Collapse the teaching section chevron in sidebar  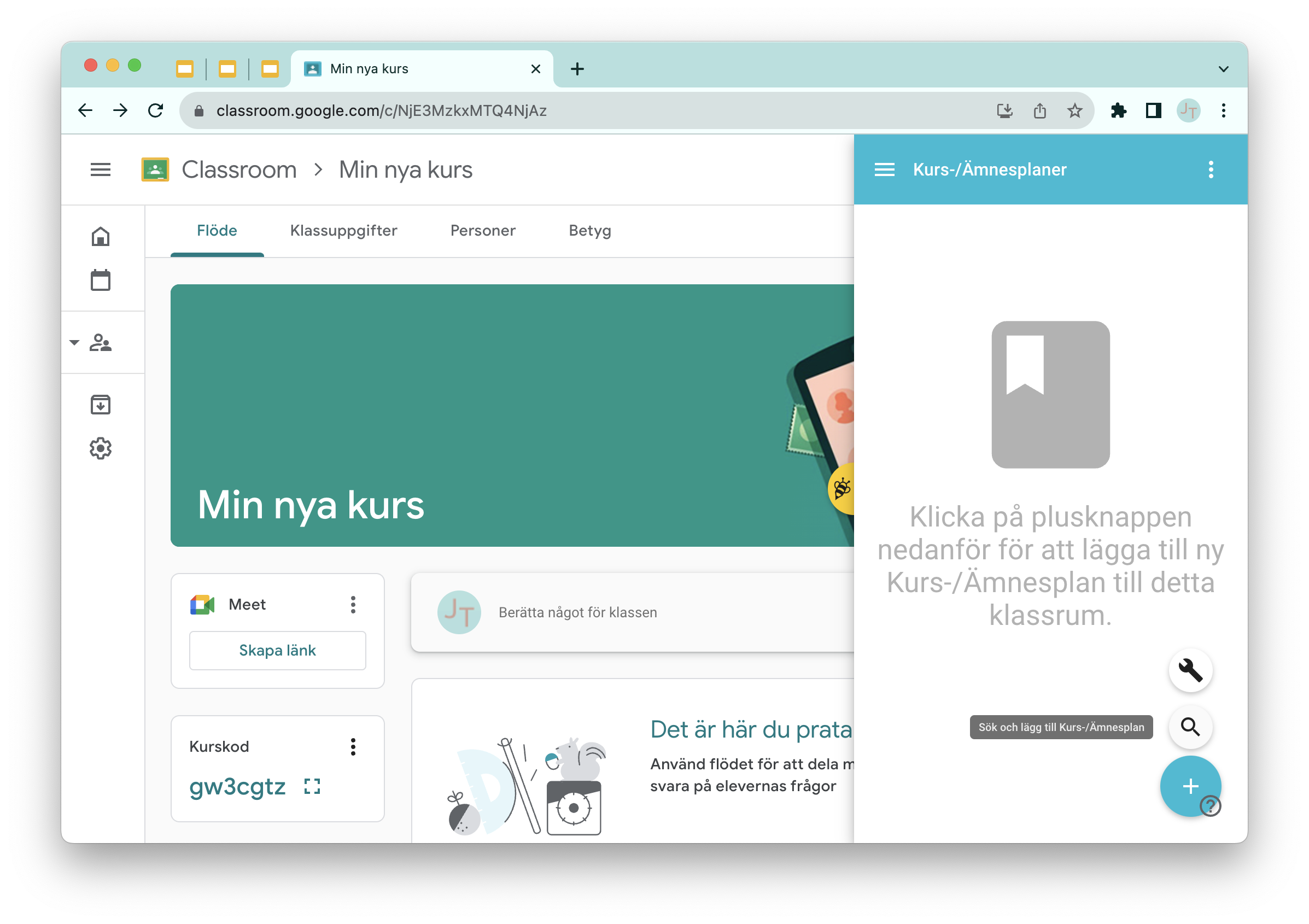[74, 343]
